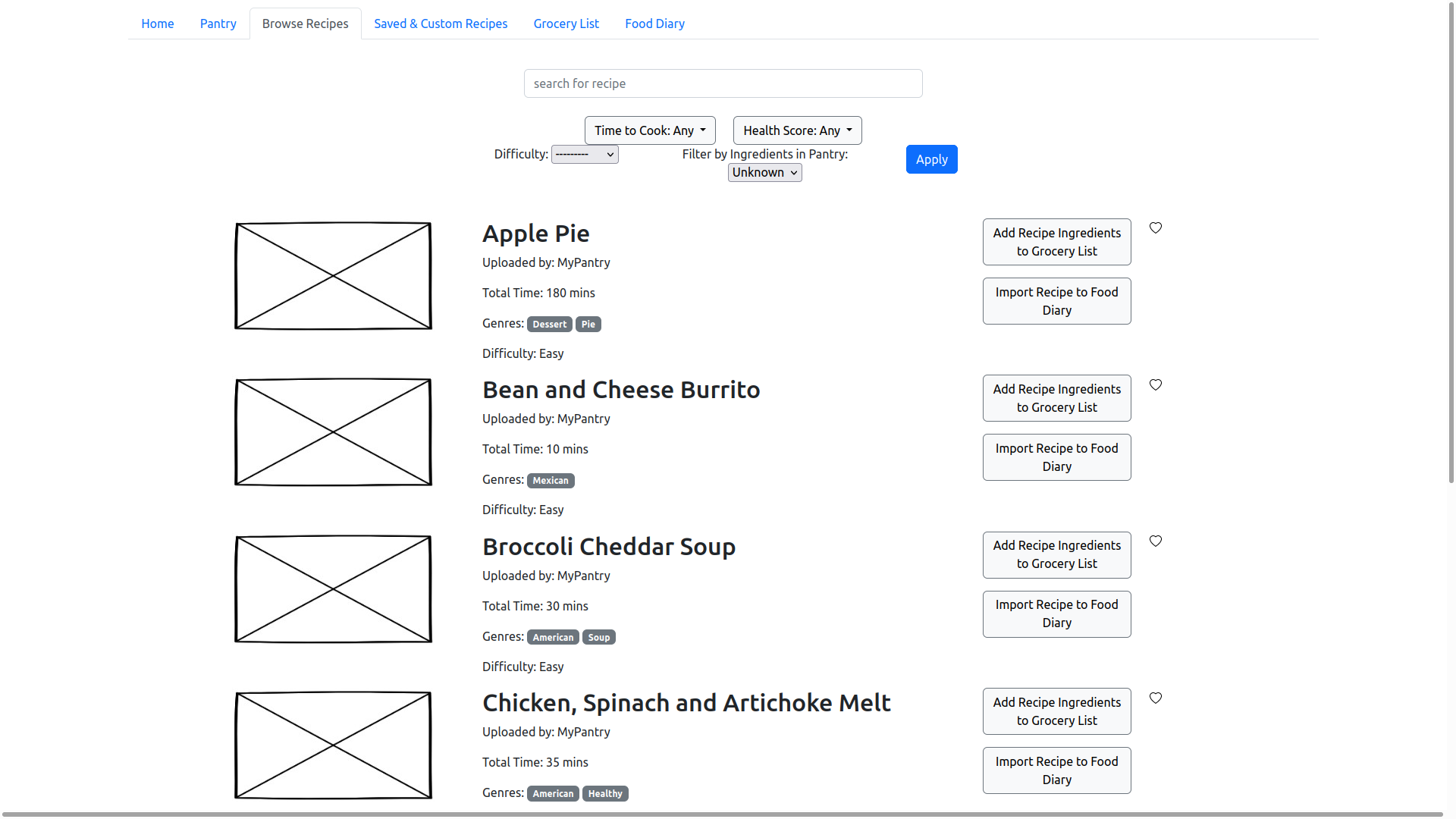The image size is (1456, 819).
Task: Favorite the Bean and Cheese Burrito heart
Action: [x=1156, y=384]
